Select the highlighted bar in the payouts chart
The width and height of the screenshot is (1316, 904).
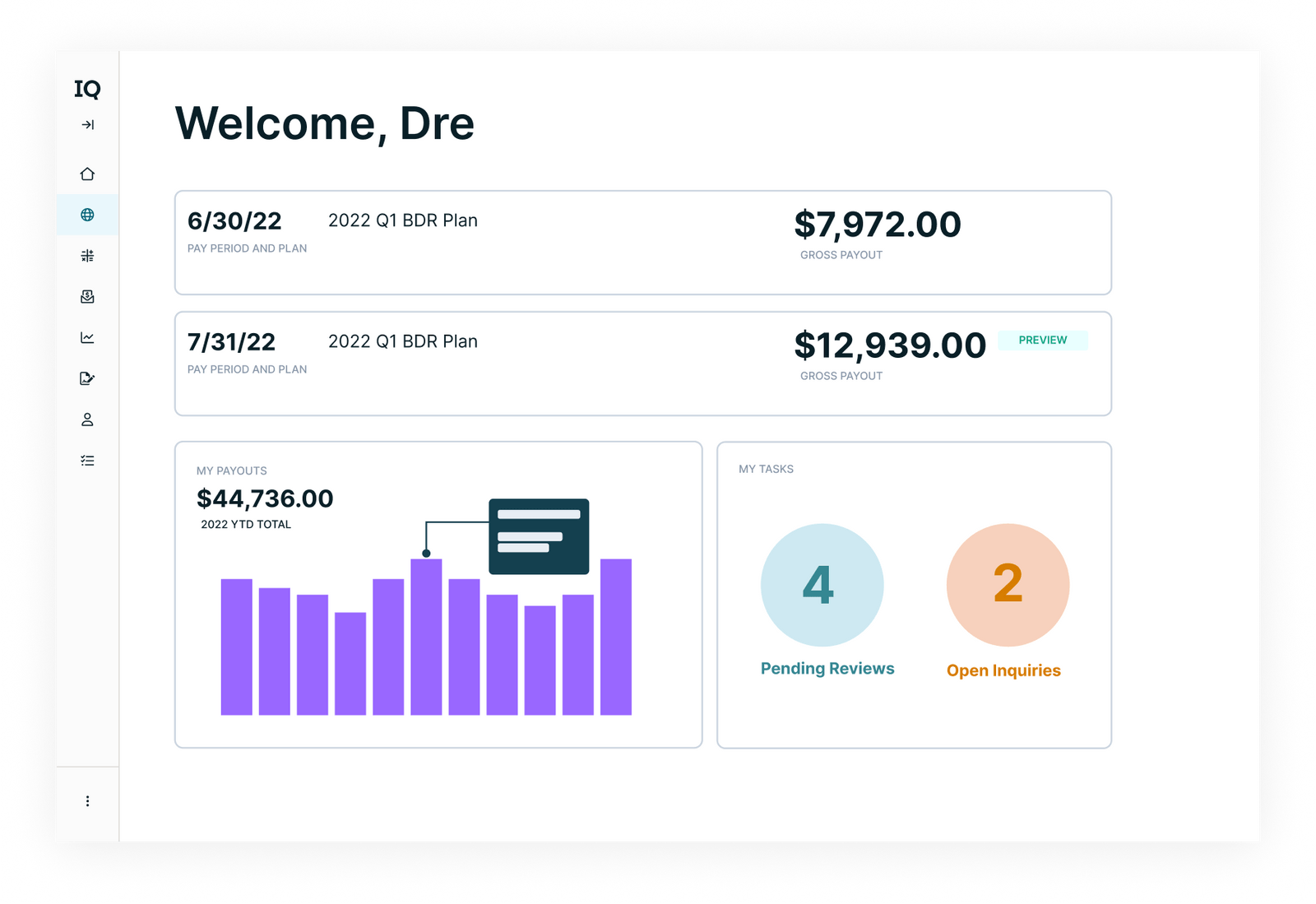[x=427, y=633]
